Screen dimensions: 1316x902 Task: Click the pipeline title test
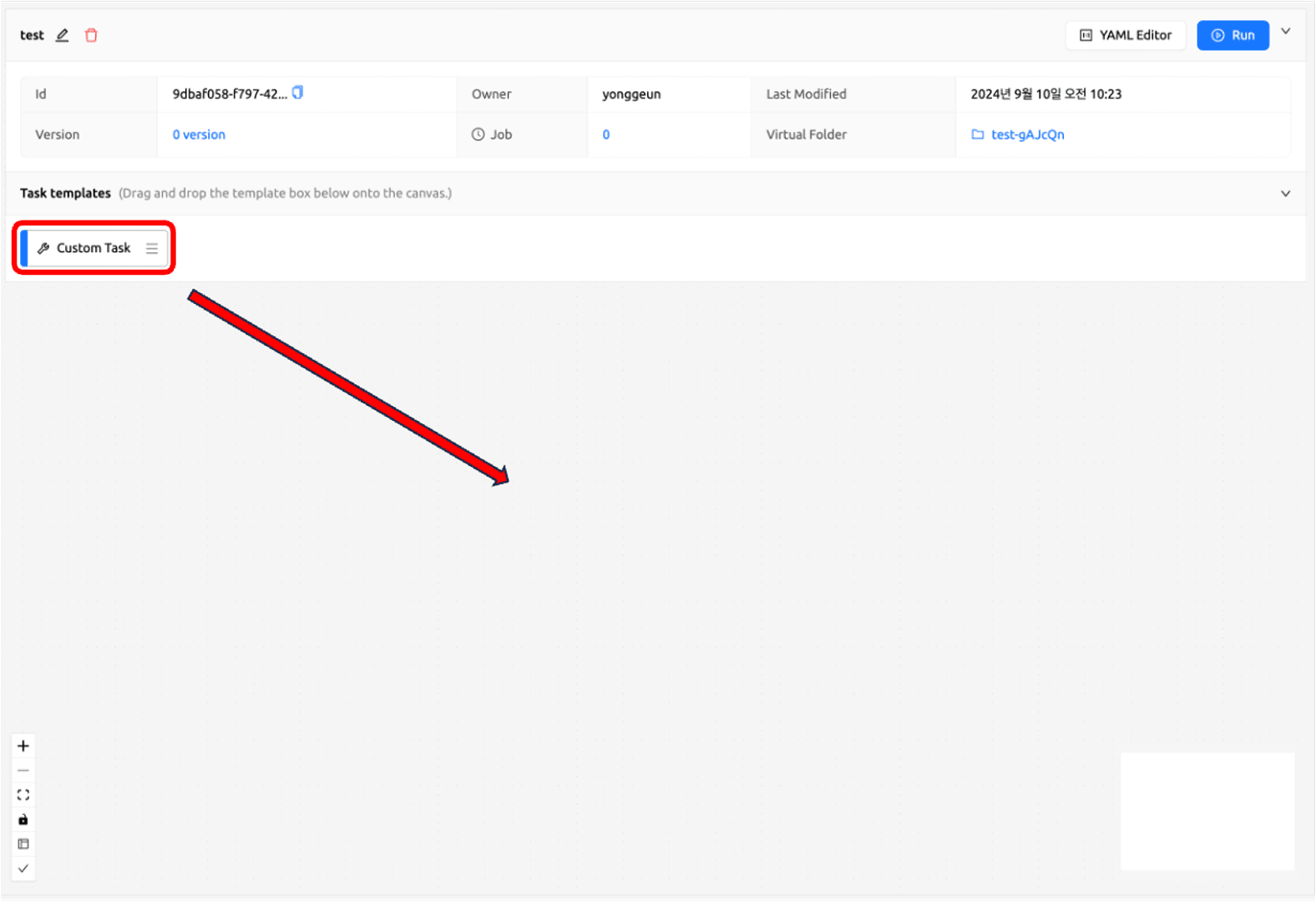32,35
